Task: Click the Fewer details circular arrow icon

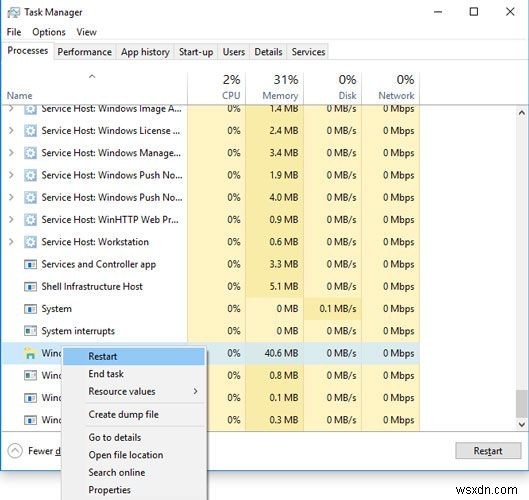Action: tap(15, 451)
